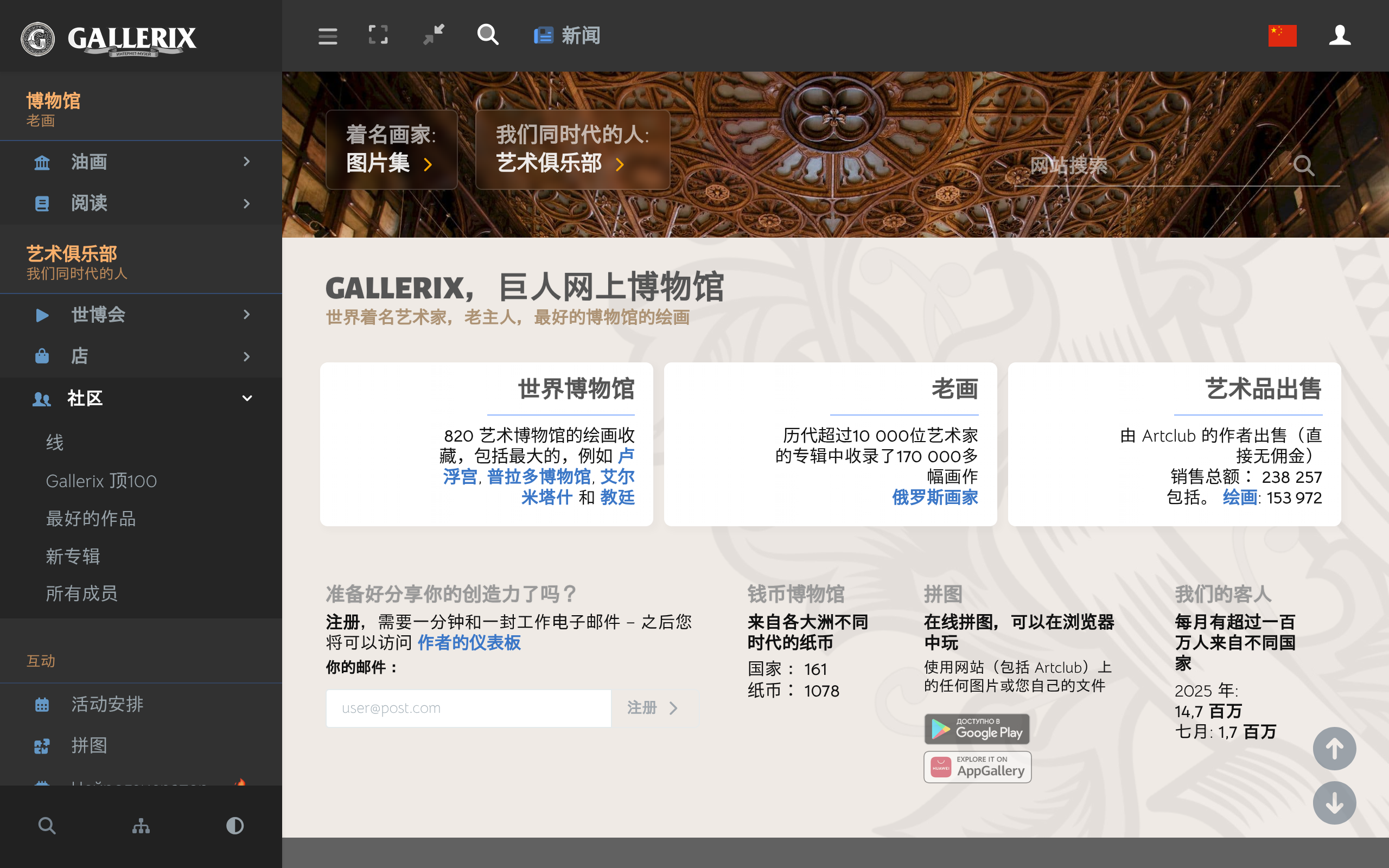Click the Gallerix logo

[x=109, y=39]
